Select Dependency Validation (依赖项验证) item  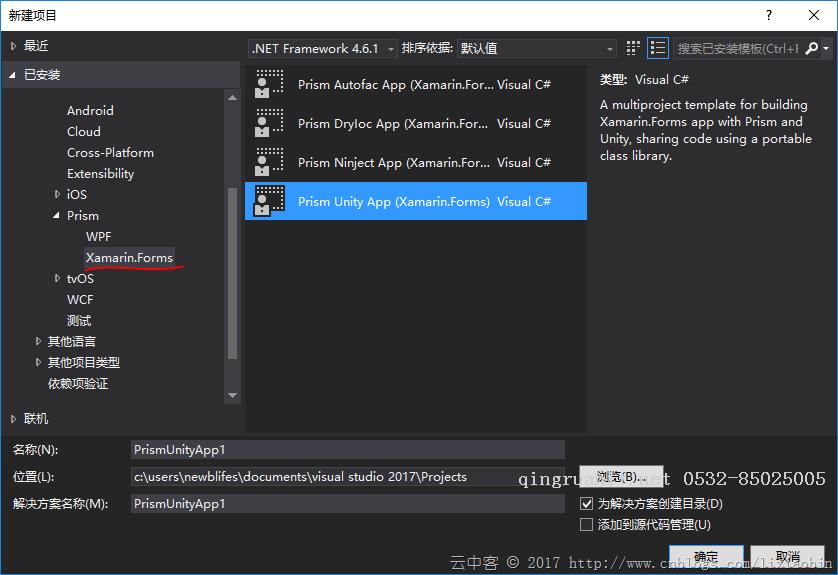pyautogui.click(x=78, y=383)
